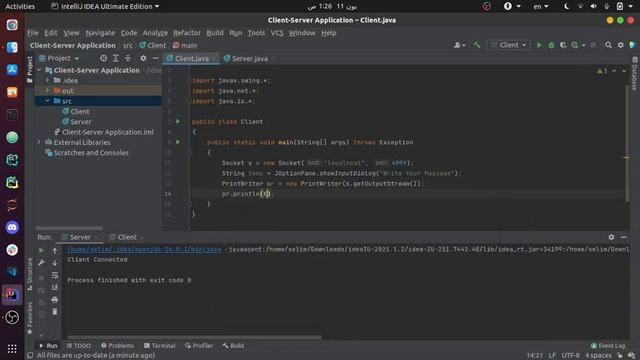Click the Project panel horizontal scrollbar
This screenshot has width=640, height=360.
tap(69, 228)
